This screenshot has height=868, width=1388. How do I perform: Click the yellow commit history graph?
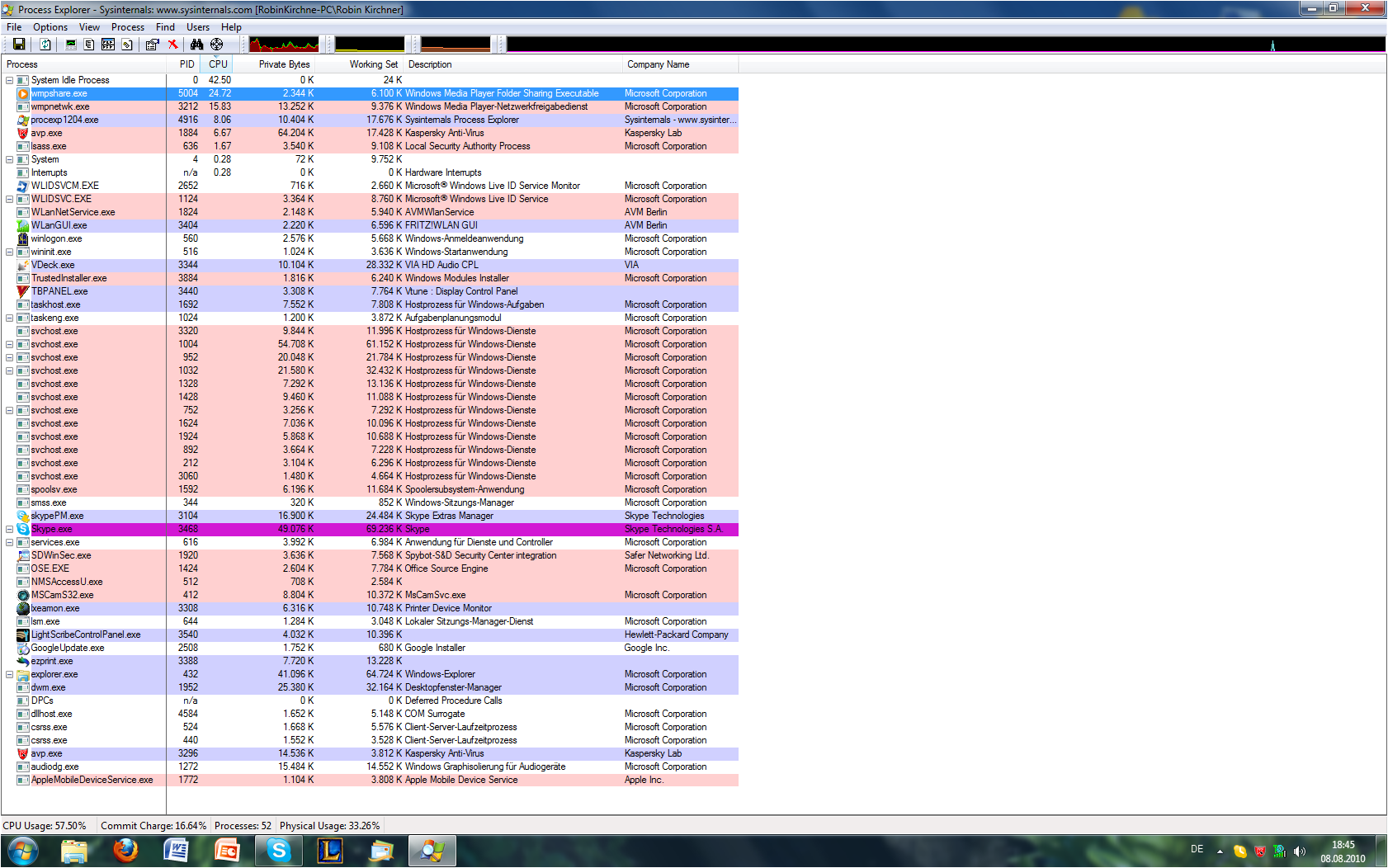click(370, 45)
